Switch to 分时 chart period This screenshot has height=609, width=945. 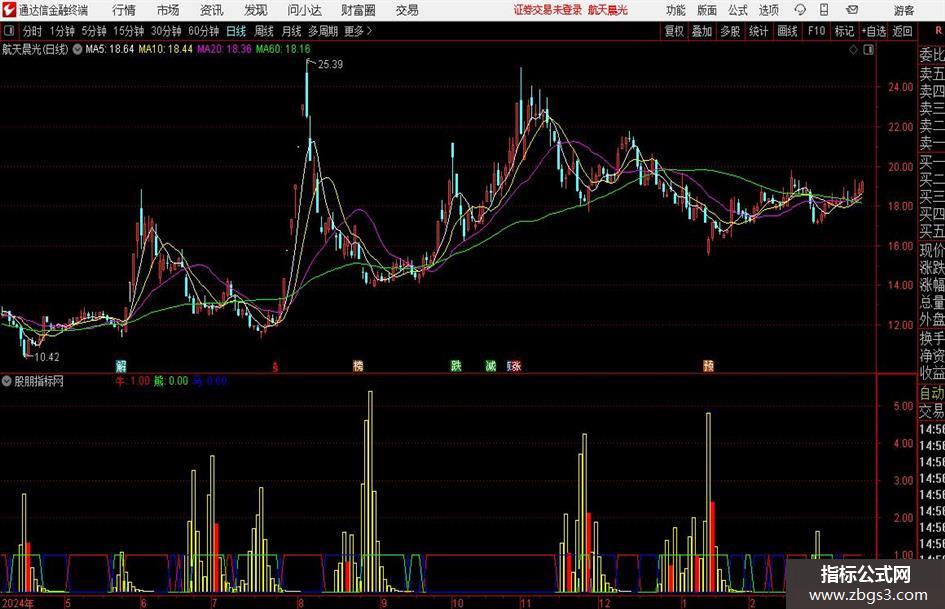coord(33,31)
